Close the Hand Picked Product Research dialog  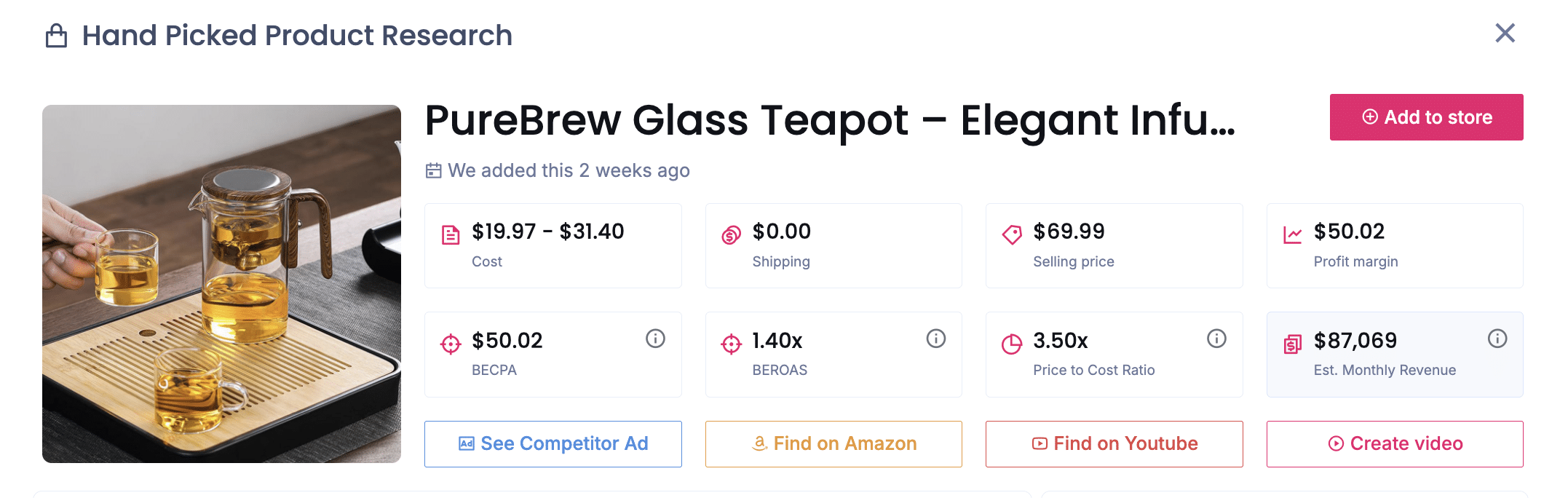tap(1505, 33)
